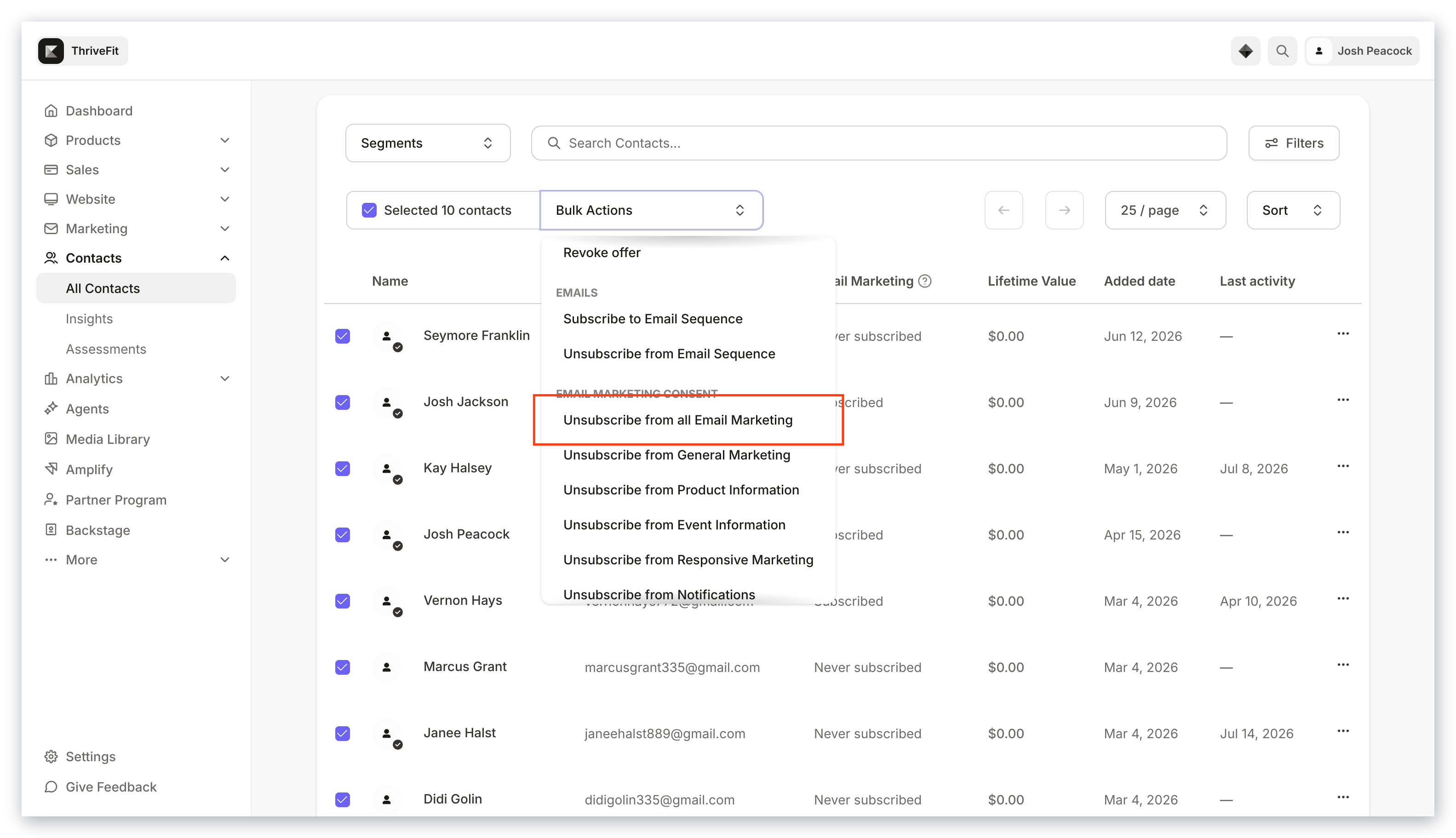The width and height of the screenshot is (1456, 838).
Task: Expand the More sidebar section
Action: tap(224, 559)
